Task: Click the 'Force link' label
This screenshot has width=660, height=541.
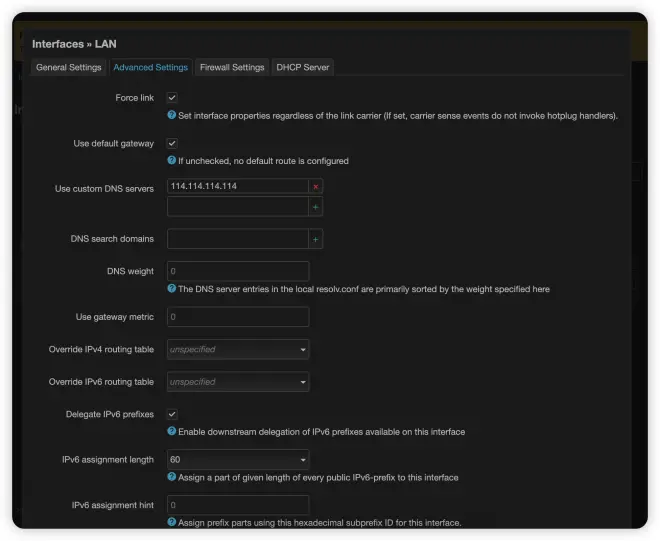Action: 135,98
